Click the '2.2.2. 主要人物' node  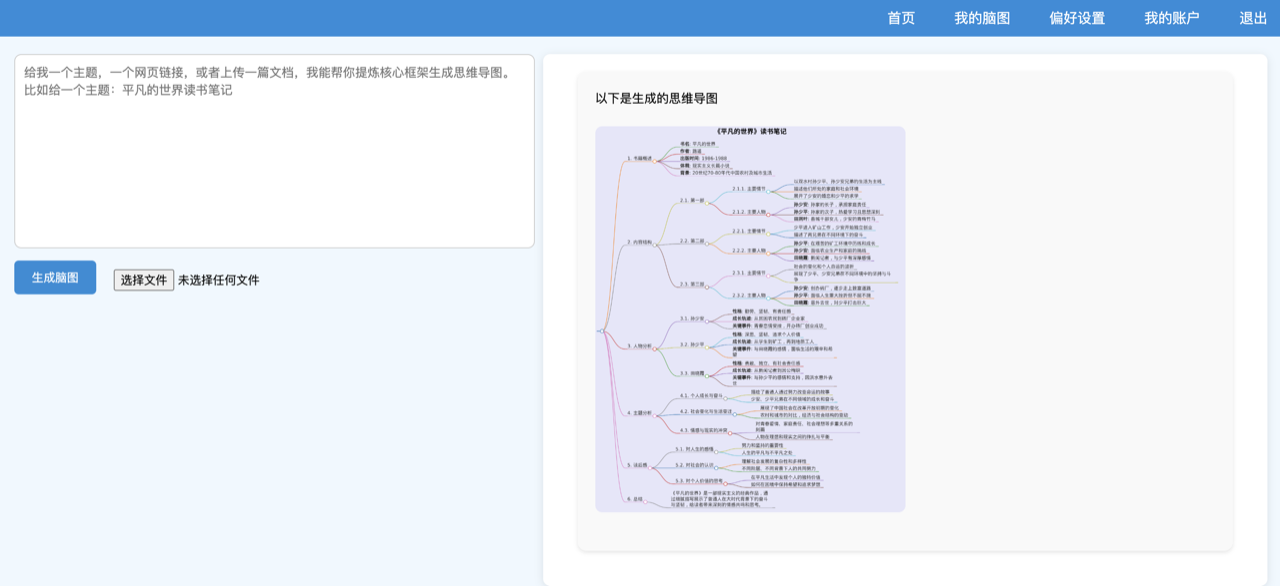click(x=749, y=251)
